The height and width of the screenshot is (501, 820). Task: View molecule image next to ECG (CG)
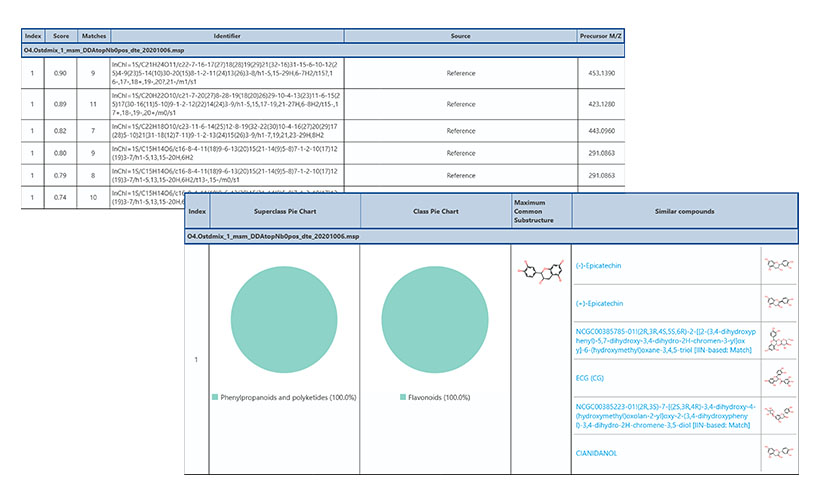[x=777, y=379]
